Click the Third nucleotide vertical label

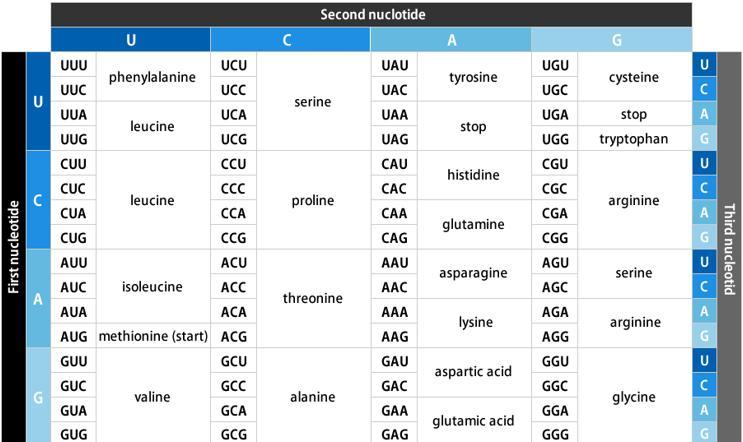point(729,247)
